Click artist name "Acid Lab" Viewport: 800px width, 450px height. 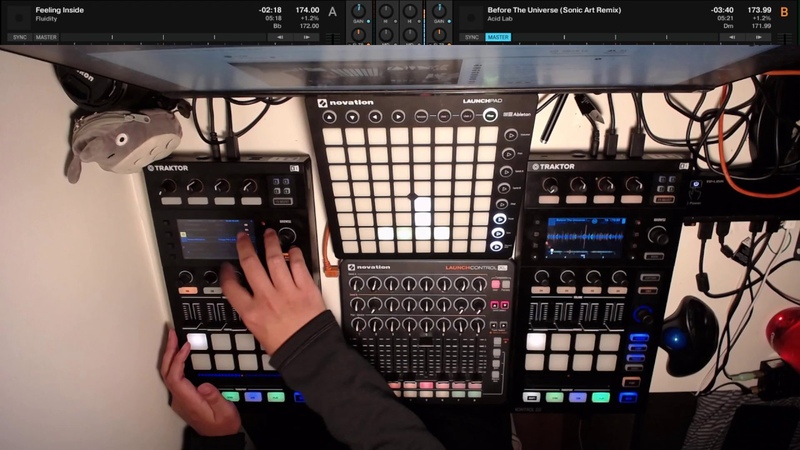(x=499, y=19)
